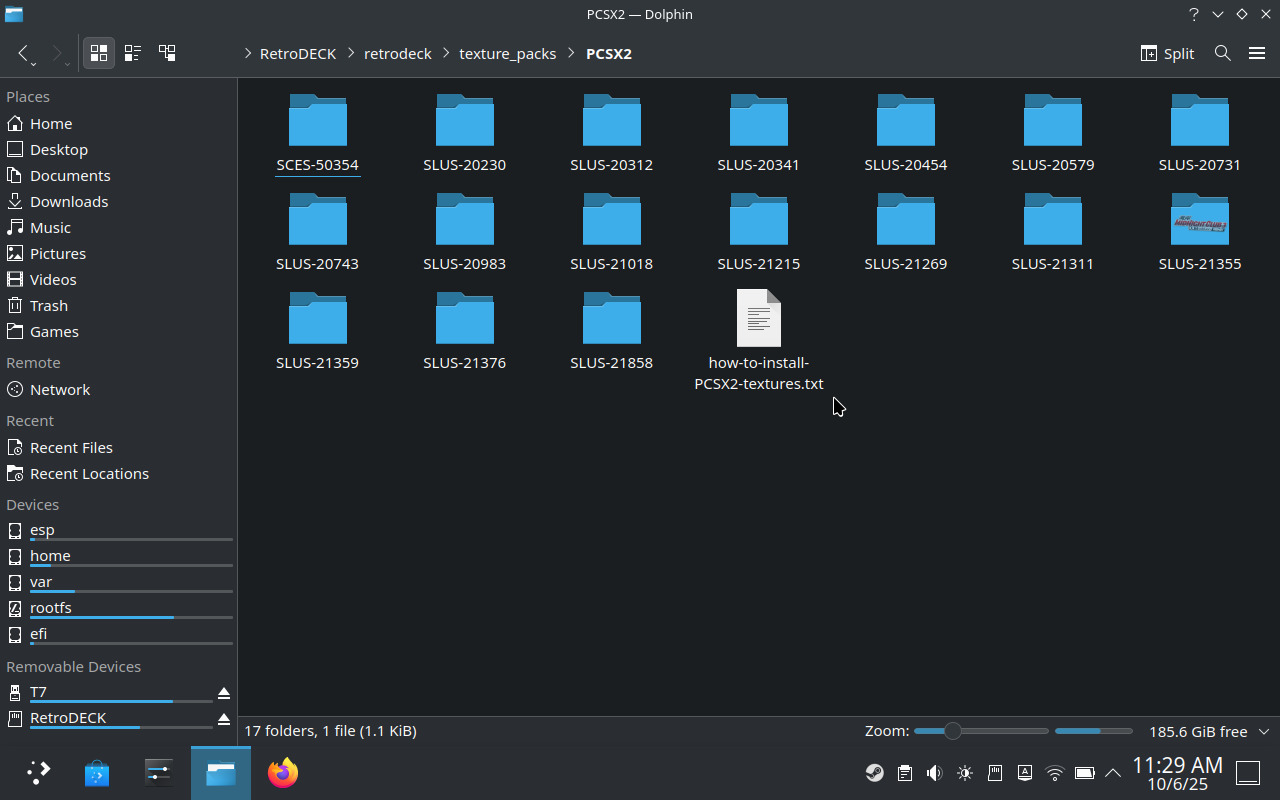
Task: Switch to Compact view mode
Action: pos(132,53)
